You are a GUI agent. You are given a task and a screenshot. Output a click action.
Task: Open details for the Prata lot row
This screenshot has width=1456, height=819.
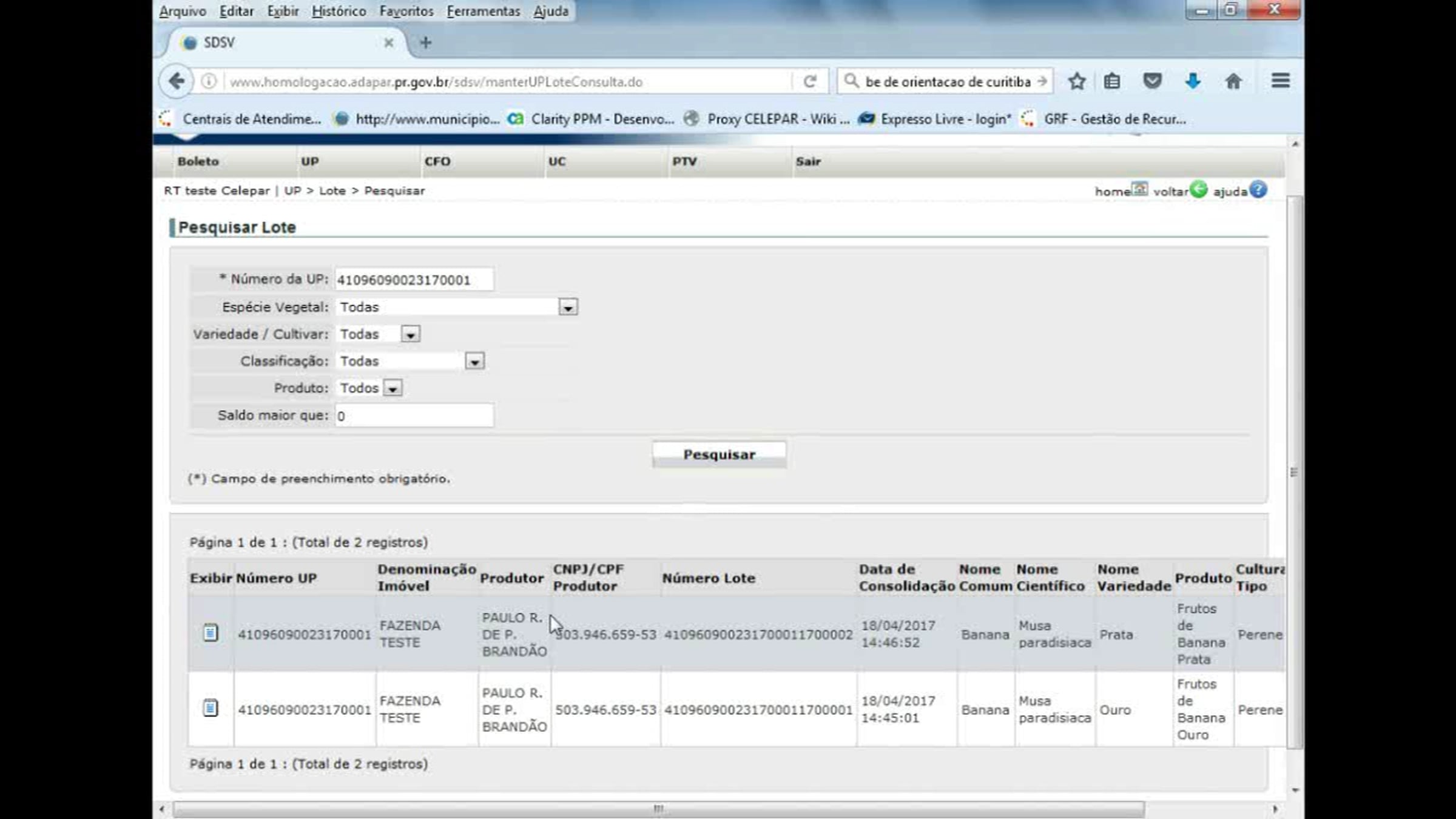[211, 633]
